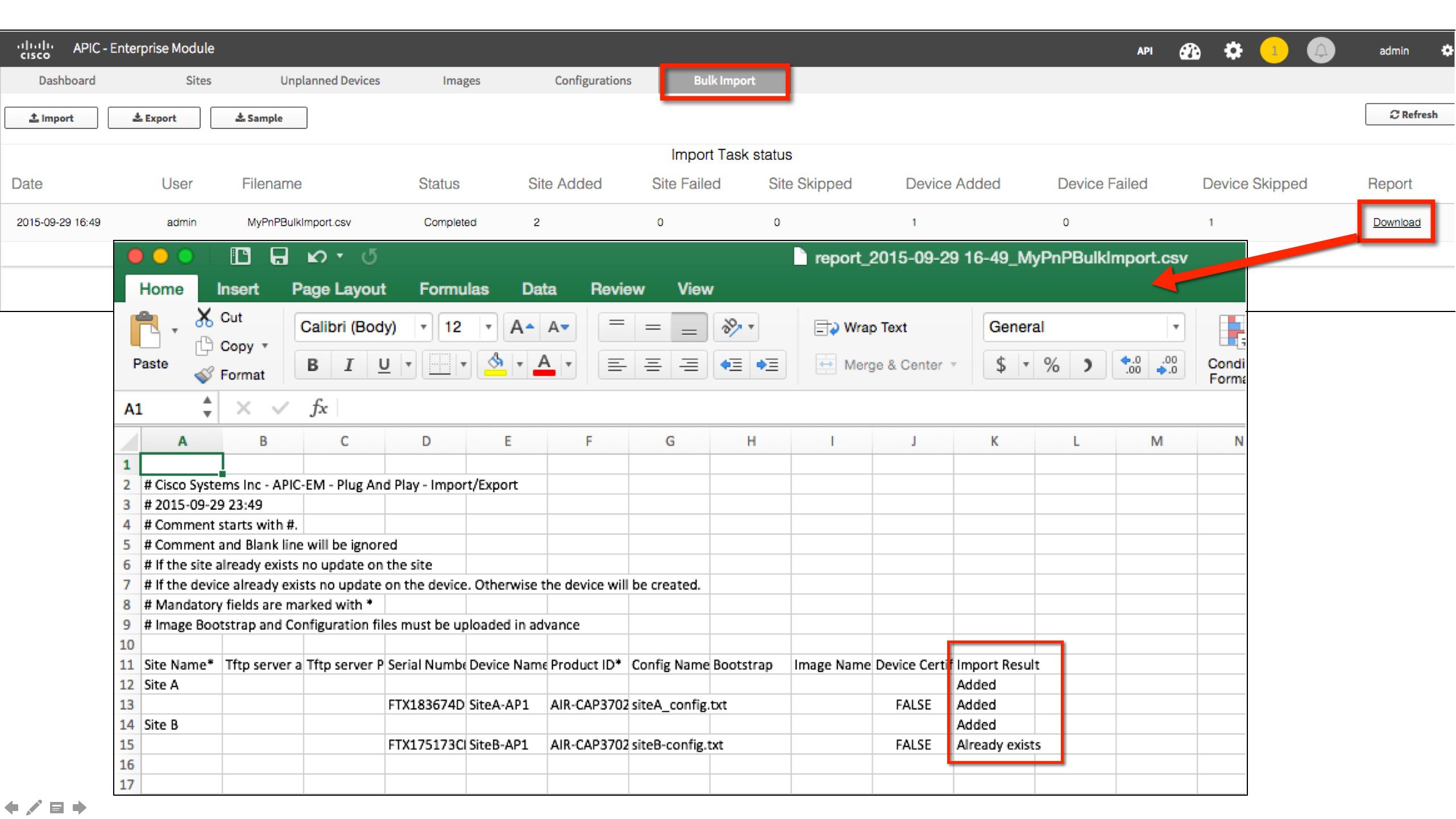Viewport: 1456px width, 819px height.
Task: Toggle center text horizontally
Action: click(653, 365)
